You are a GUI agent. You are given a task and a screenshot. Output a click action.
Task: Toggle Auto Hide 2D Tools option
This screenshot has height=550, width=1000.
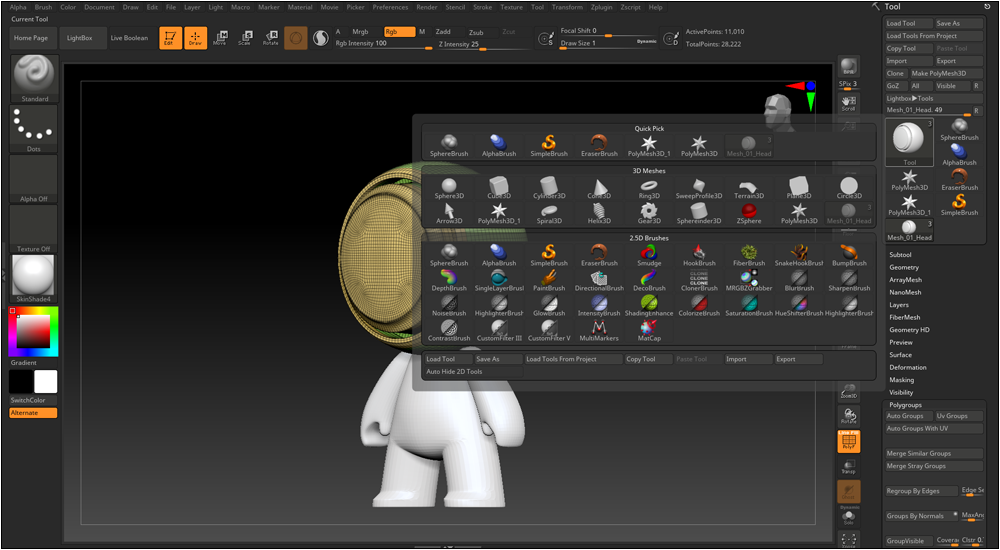[455, 371]
